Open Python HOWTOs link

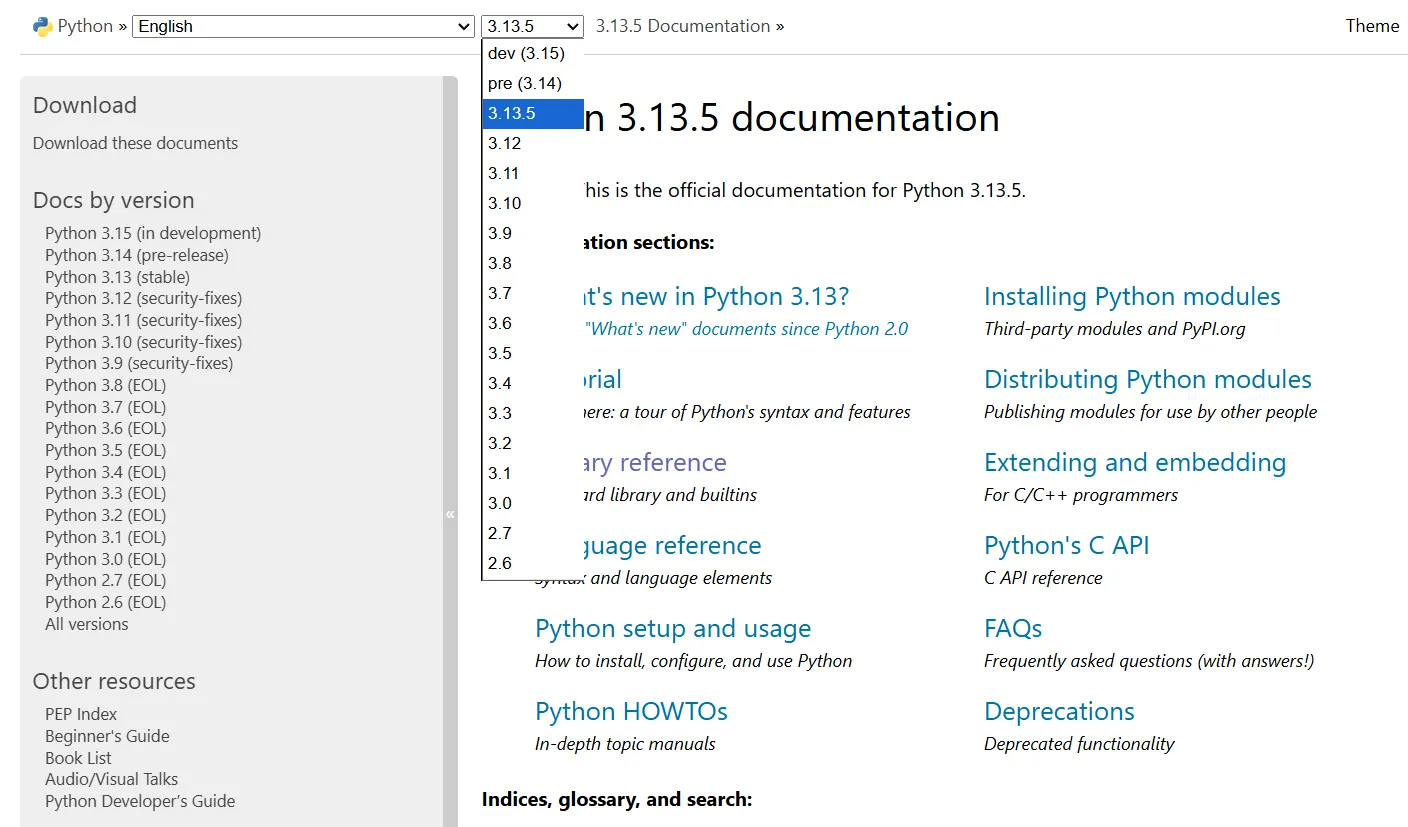[x=631, y=712]
